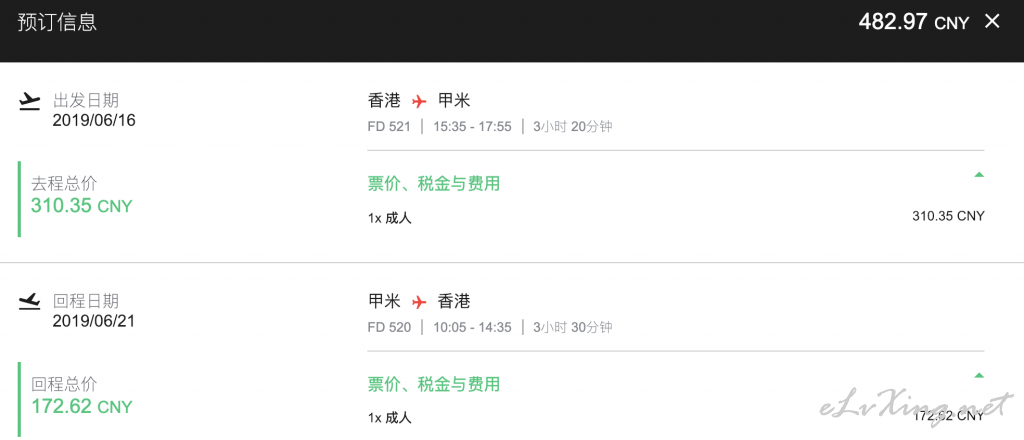
Task: Click flight number FD 521
Action: tap(389, 127)
